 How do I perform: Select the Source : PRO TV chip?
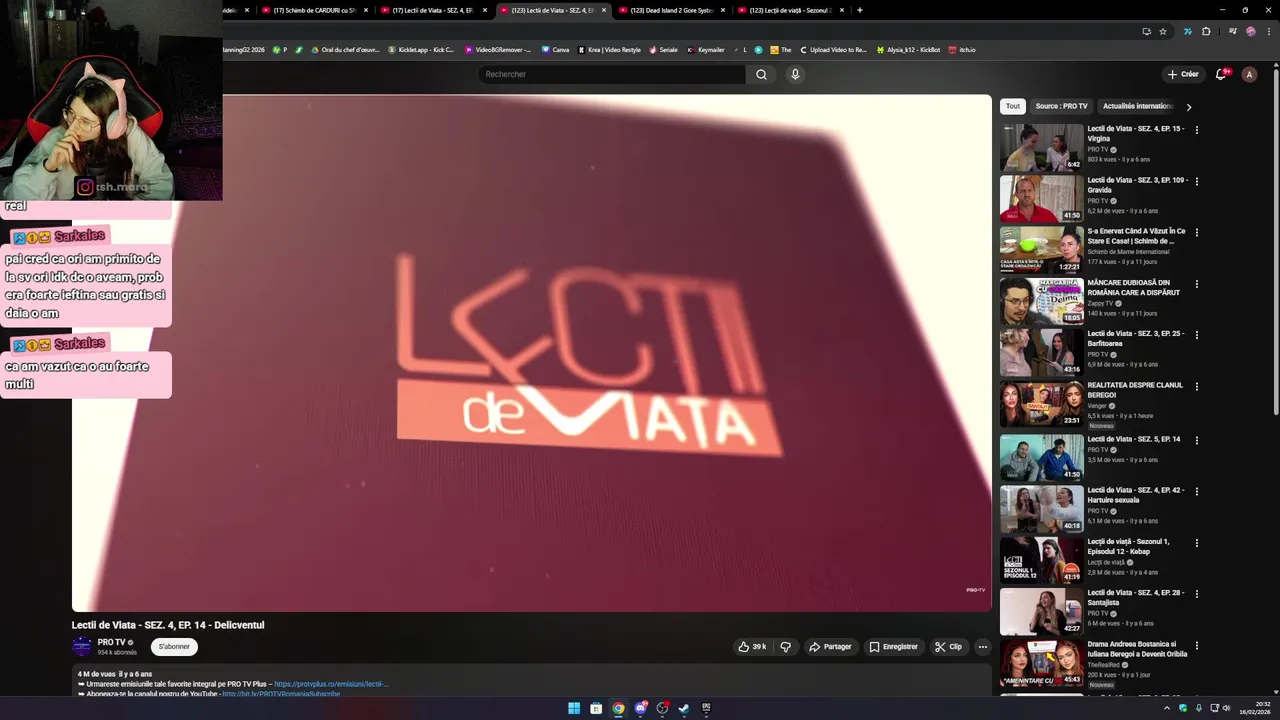[1061, 106]
